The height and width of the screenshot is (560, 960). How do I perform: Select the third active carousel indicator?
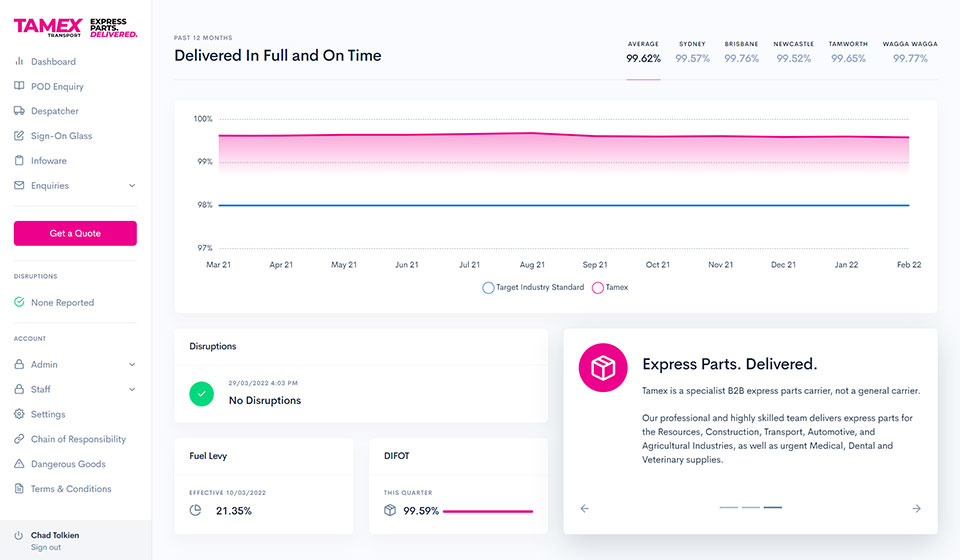pyautogui.click(x=773, y=507)
